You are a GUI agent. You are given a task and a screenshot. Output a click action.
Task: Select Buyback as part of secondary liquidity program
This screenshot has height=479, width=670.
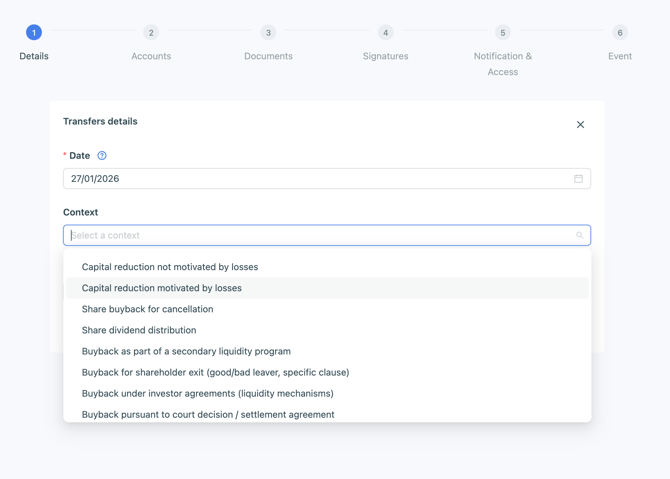click(x=186, y=351)
